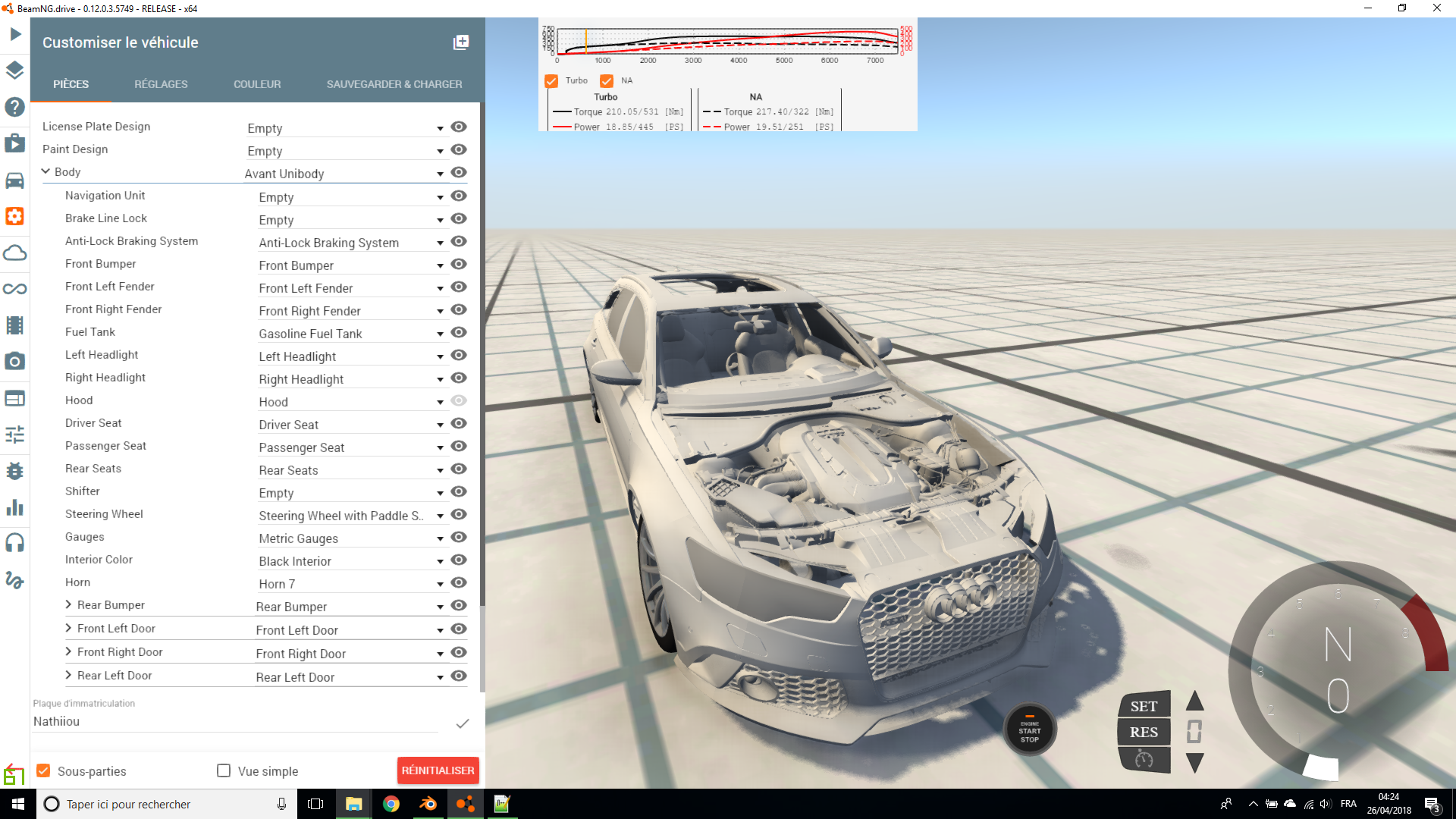Confirm license plate with checkmark
Viewport: 1456px width, 819px height.
462,723
